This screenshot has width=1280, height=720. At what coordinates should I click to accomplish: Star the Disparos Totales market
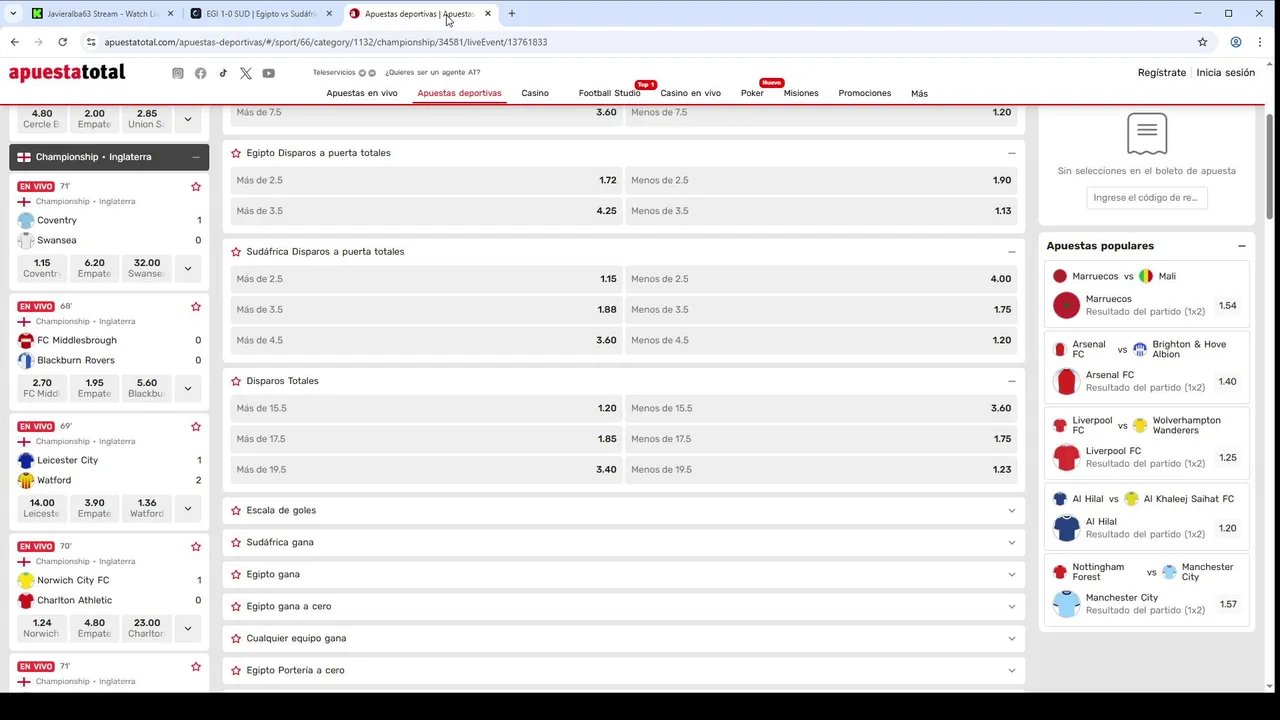pyautogui.click(x=236, y=381)
